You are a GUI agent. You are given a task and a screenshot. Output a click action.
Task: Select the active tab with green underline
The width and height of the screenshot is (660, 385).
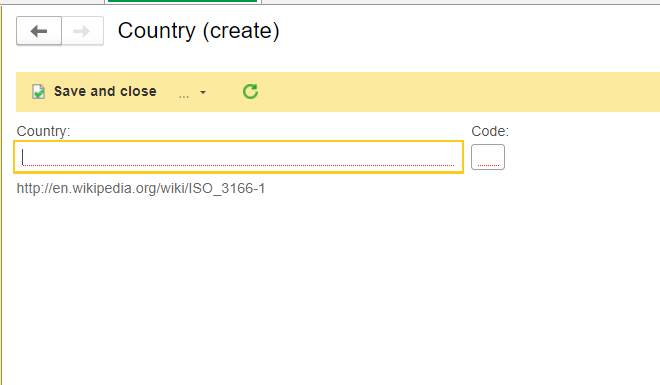click(183, 2)
